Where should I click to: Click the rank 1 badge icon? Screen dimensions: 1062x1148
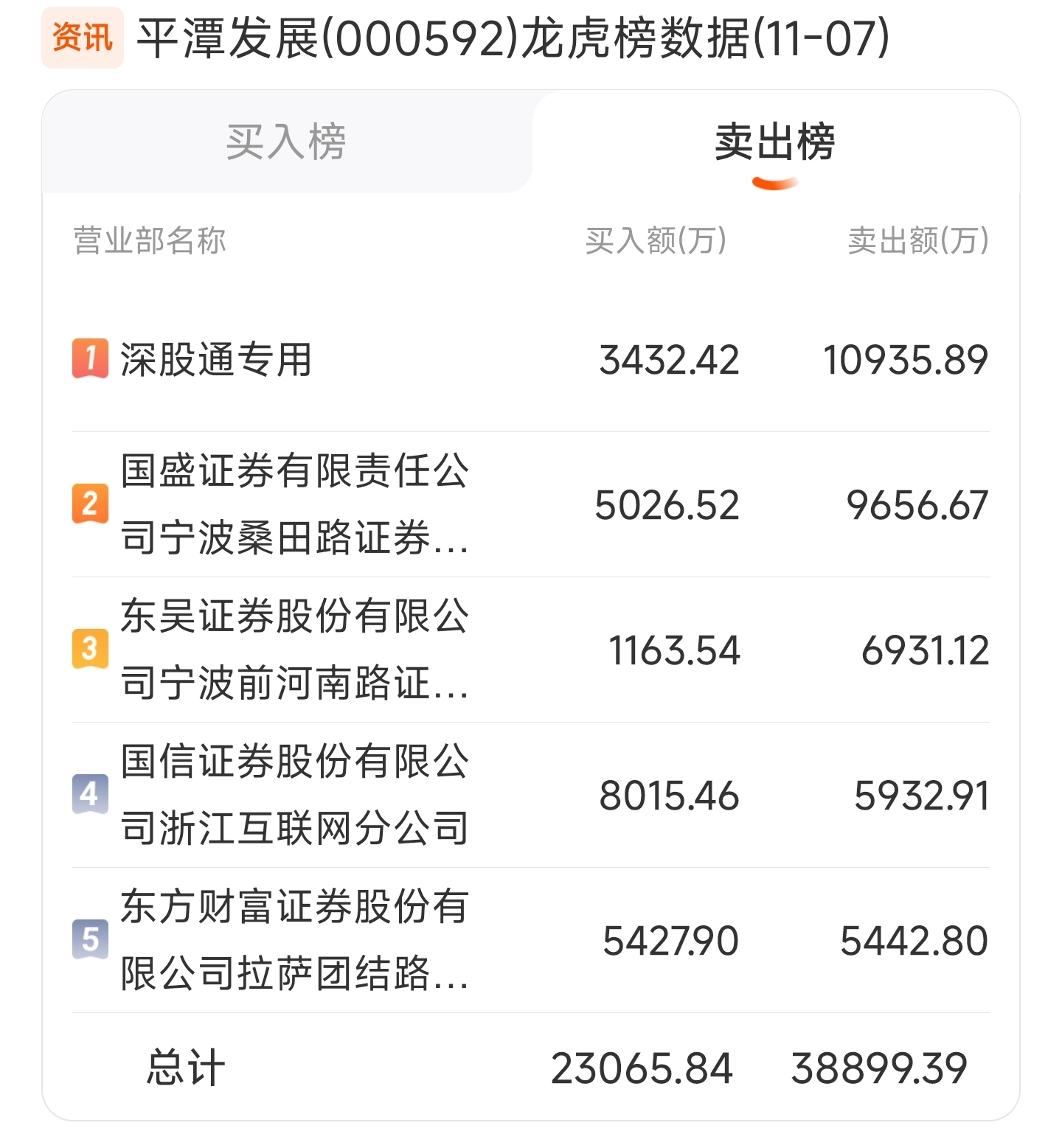click(x=90, y=358)
